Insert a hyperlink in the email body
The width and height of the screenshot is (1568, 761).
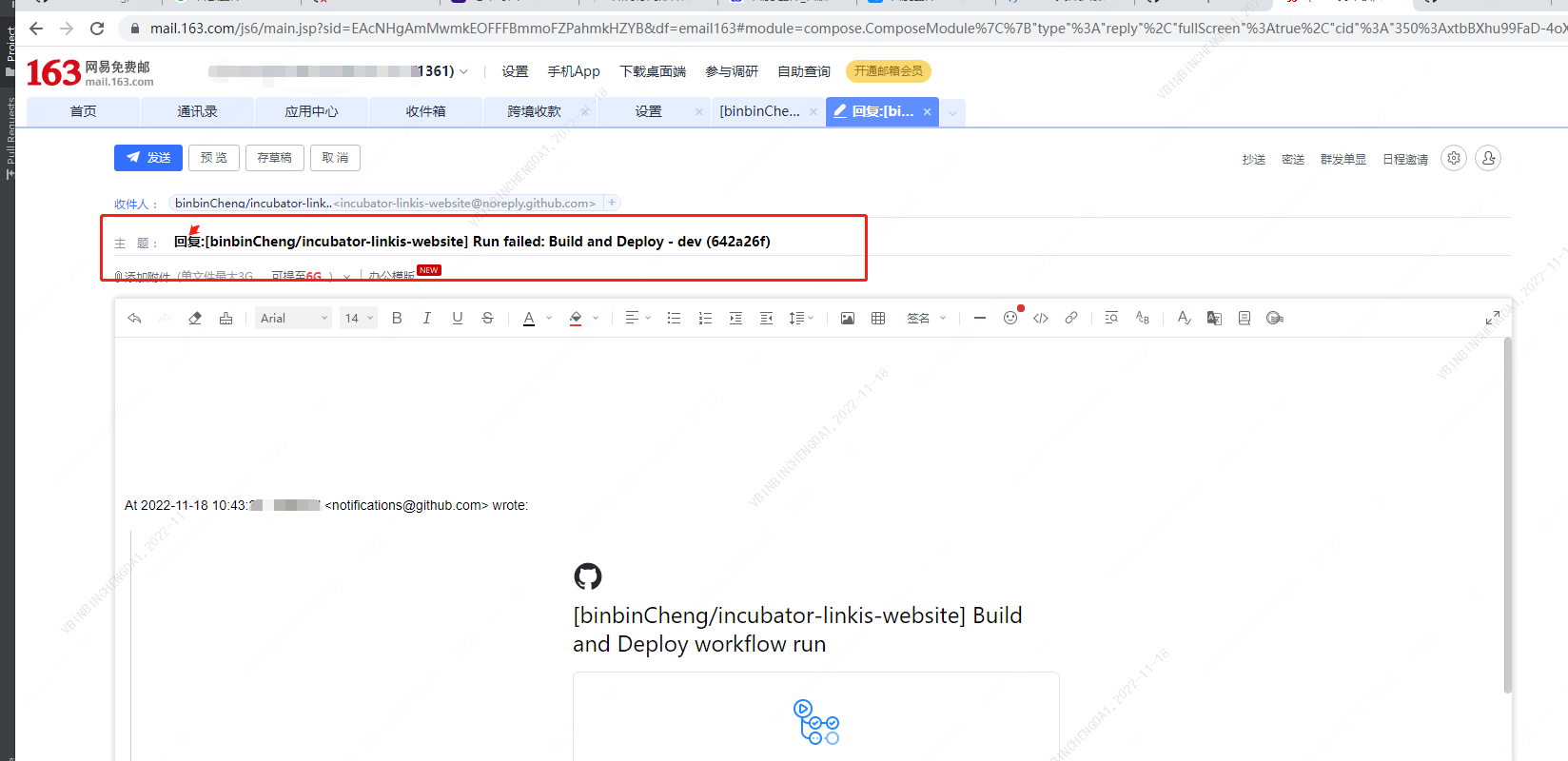(1071, 318)
